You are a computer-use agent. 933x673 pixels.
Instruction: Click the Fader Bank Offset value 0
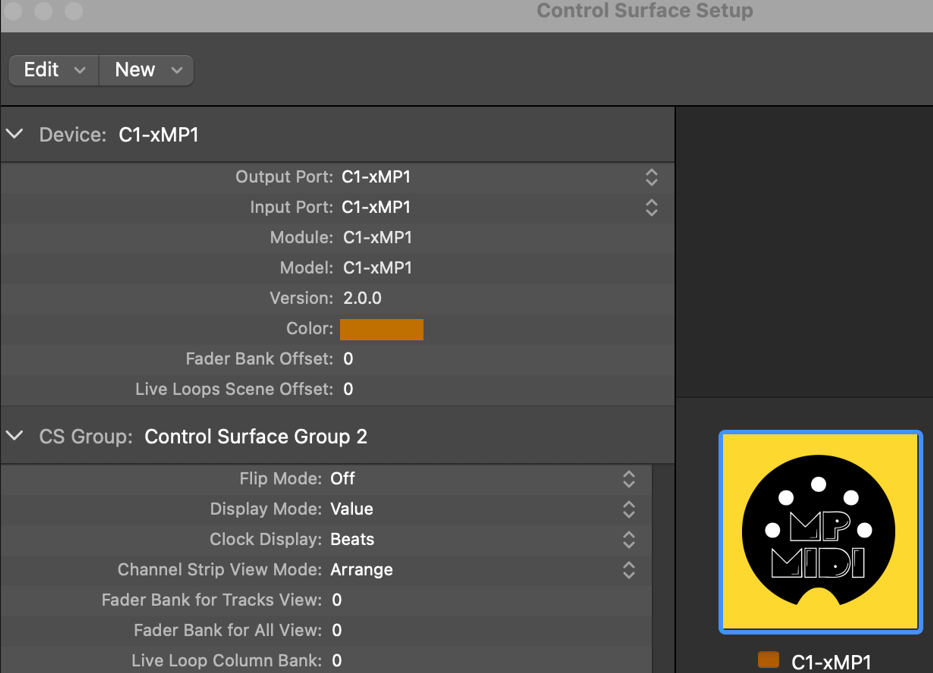click(x=348, y=359)
